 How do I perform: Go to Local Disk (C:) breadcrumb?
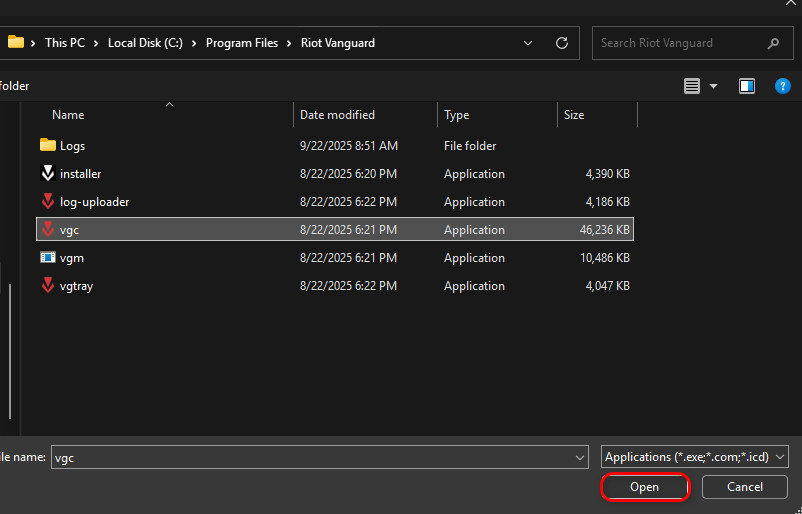tap(146, 43)
